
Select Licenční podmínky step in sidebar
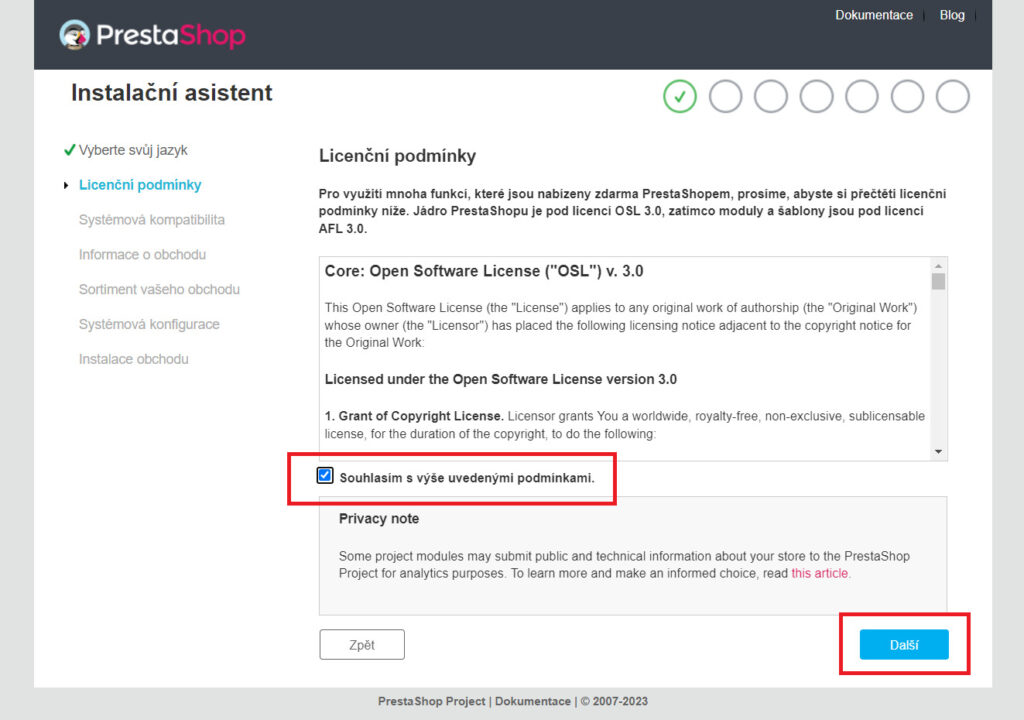coord(140,185)
